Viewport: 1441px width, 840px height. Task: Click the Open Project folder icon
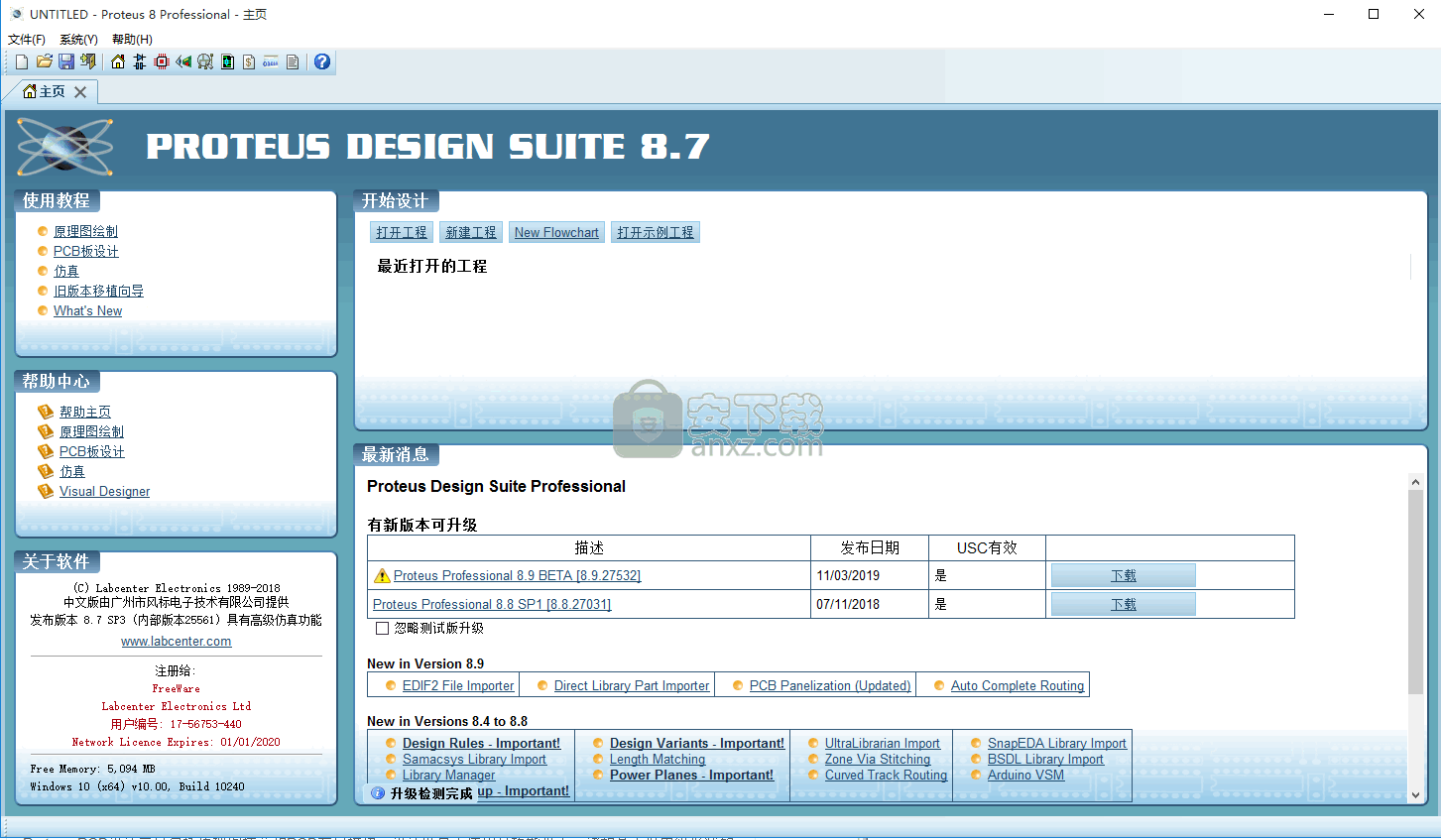coord(45,61)
